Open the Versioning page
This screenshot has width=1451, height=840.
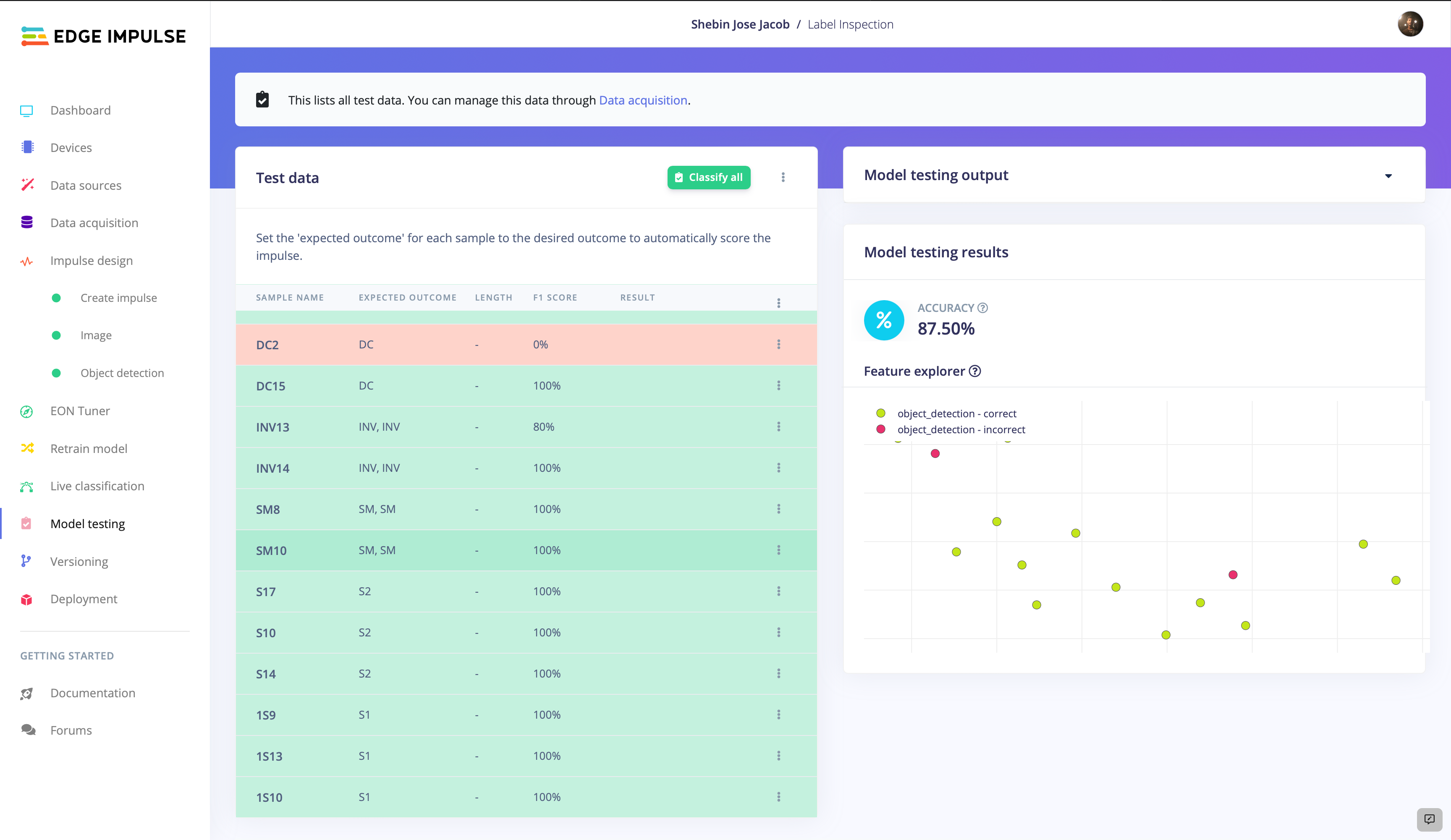[79, 561]
